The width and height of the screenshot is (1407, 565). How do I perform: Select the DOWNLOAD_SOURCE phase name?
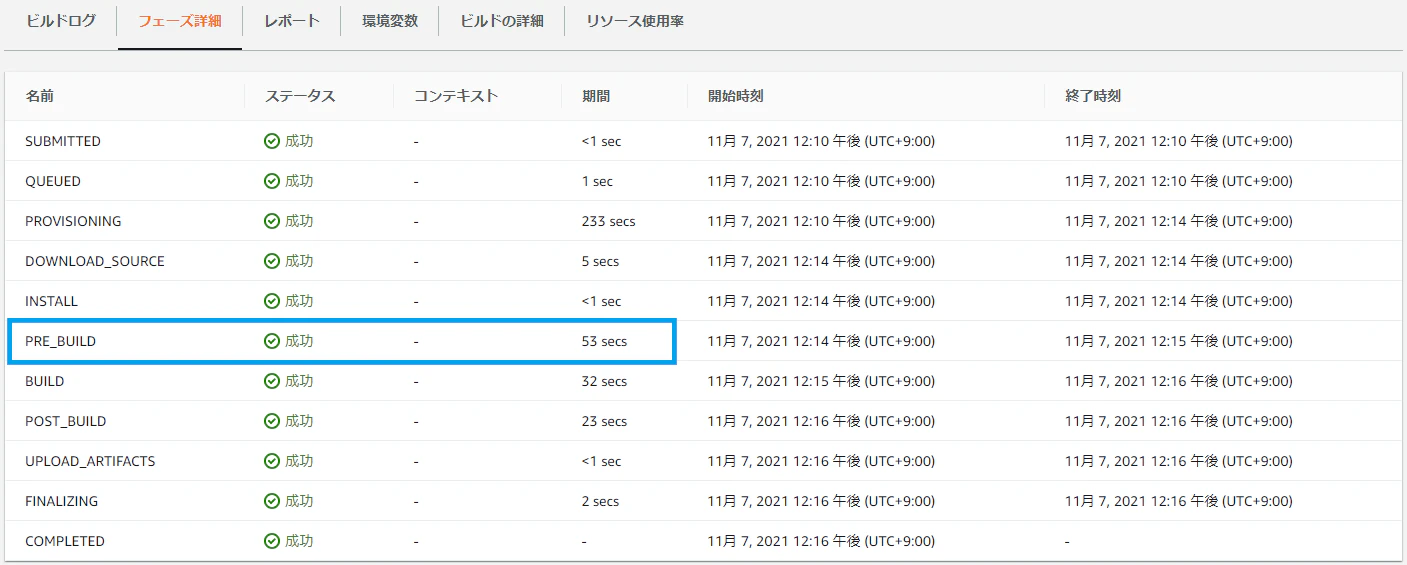tap(95, 261)
